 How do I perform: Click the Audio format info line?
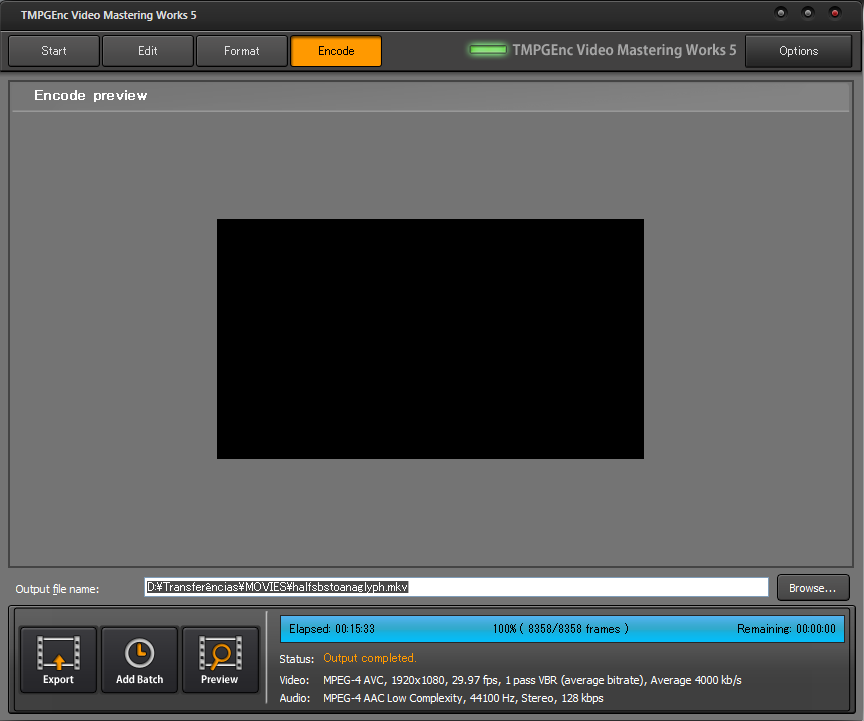(463, 698)
